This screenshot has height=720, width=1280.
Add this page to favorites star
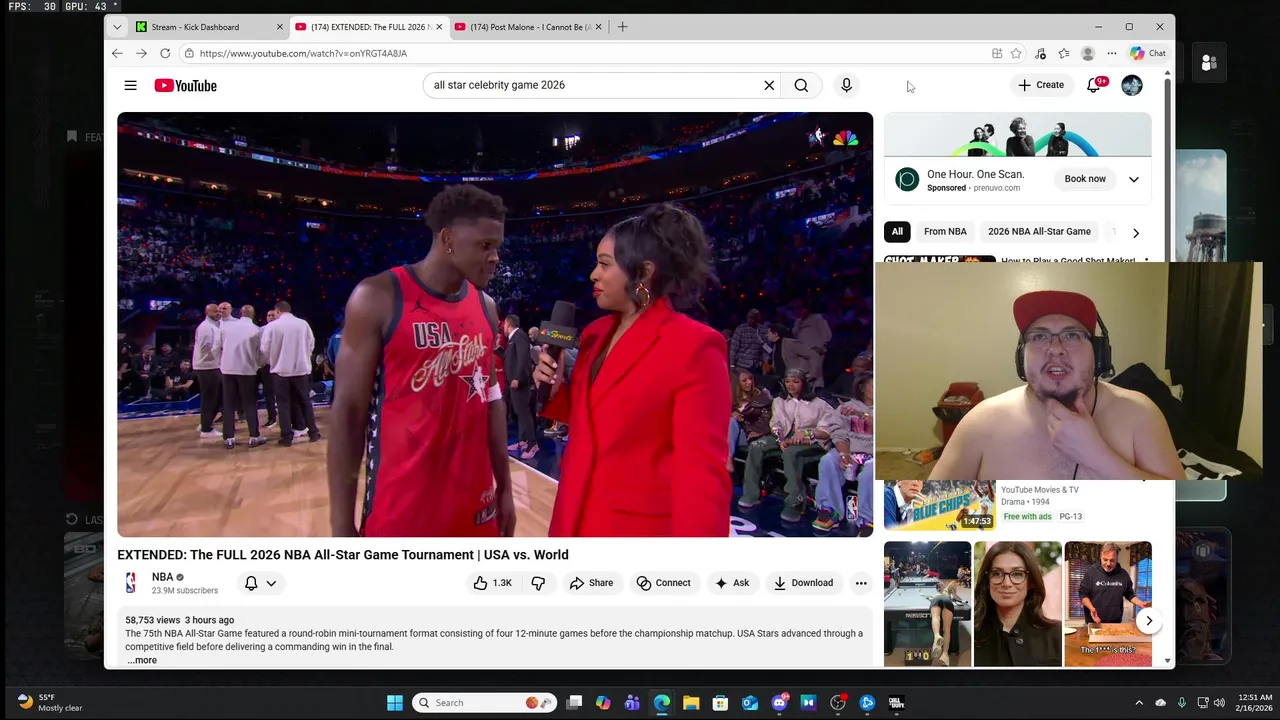(1016, 53)
